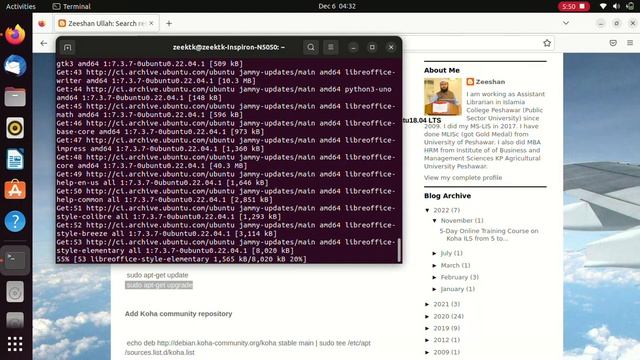Open the Terminal app menu in top bar

point(71,6)
